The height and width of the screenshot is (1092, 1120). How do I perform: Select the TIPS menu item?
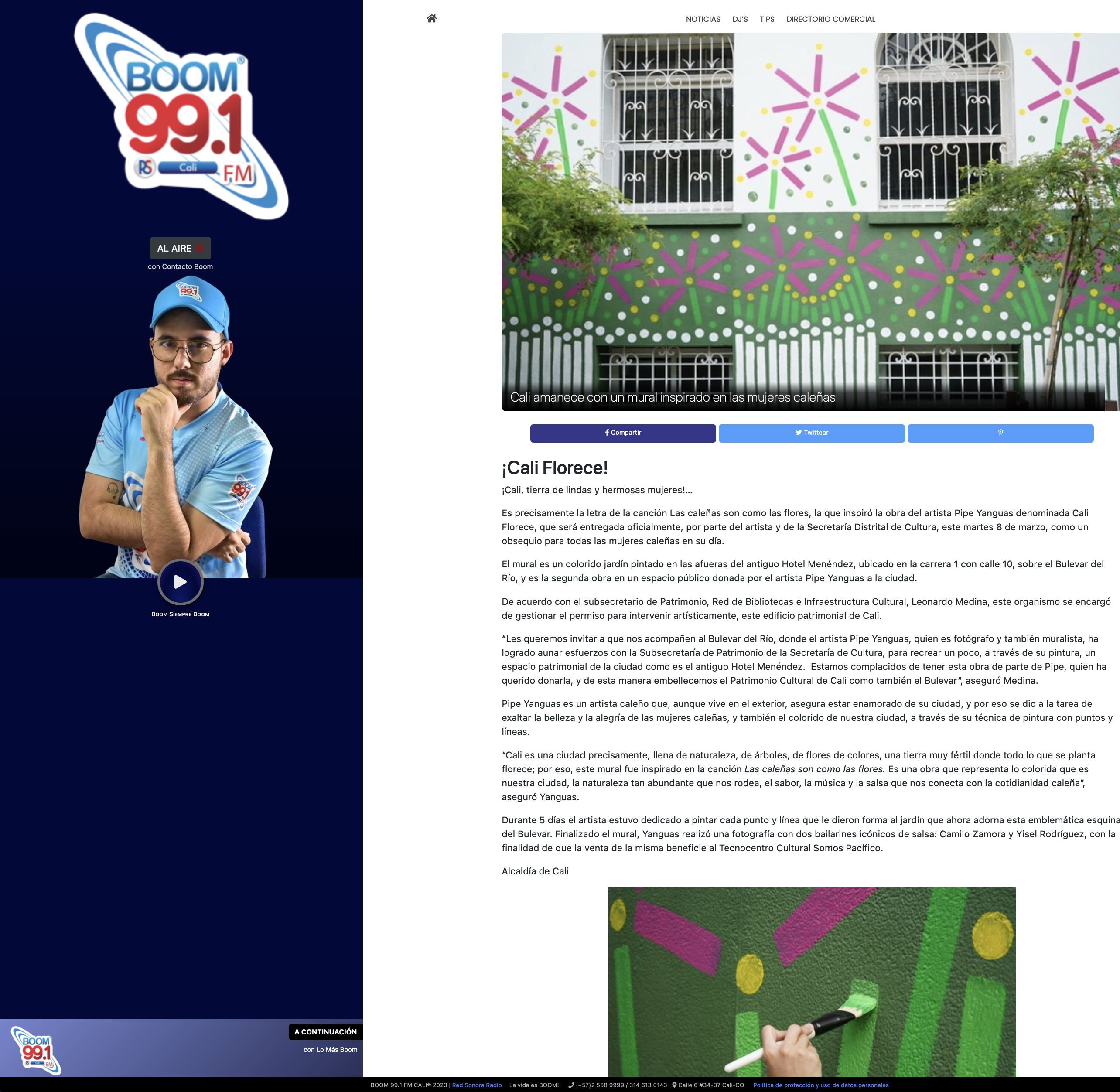[767, 19]
